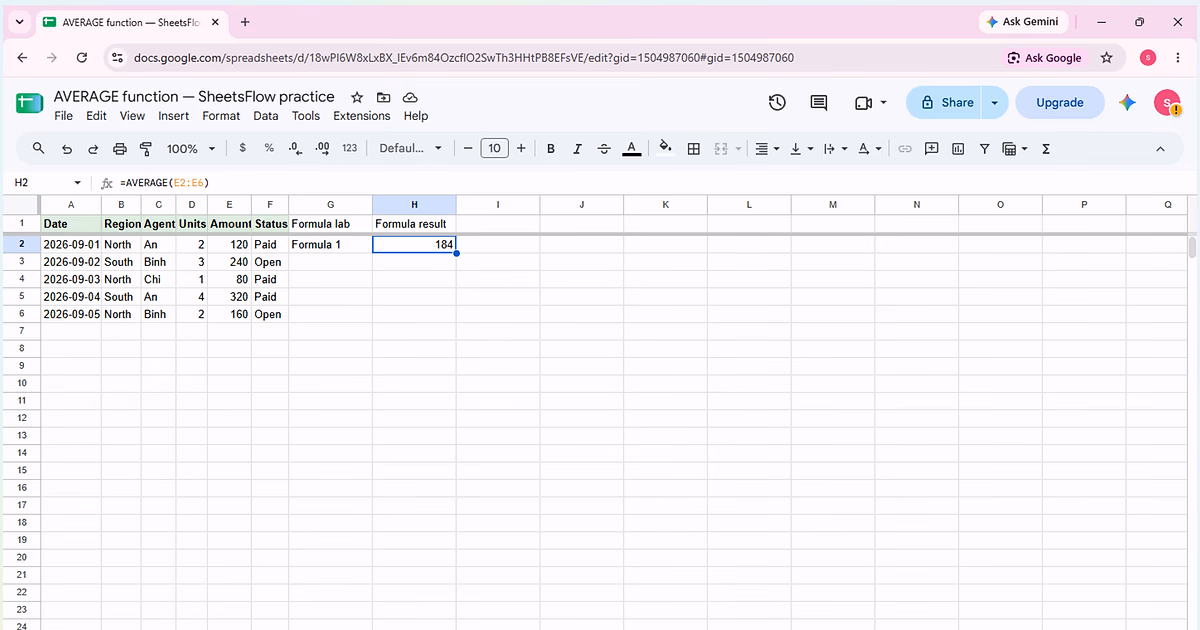The height and width of the screenshot is (630, 1200).
Task: Open the meeting camera dropdown
Action: click(x=871, y=102)
